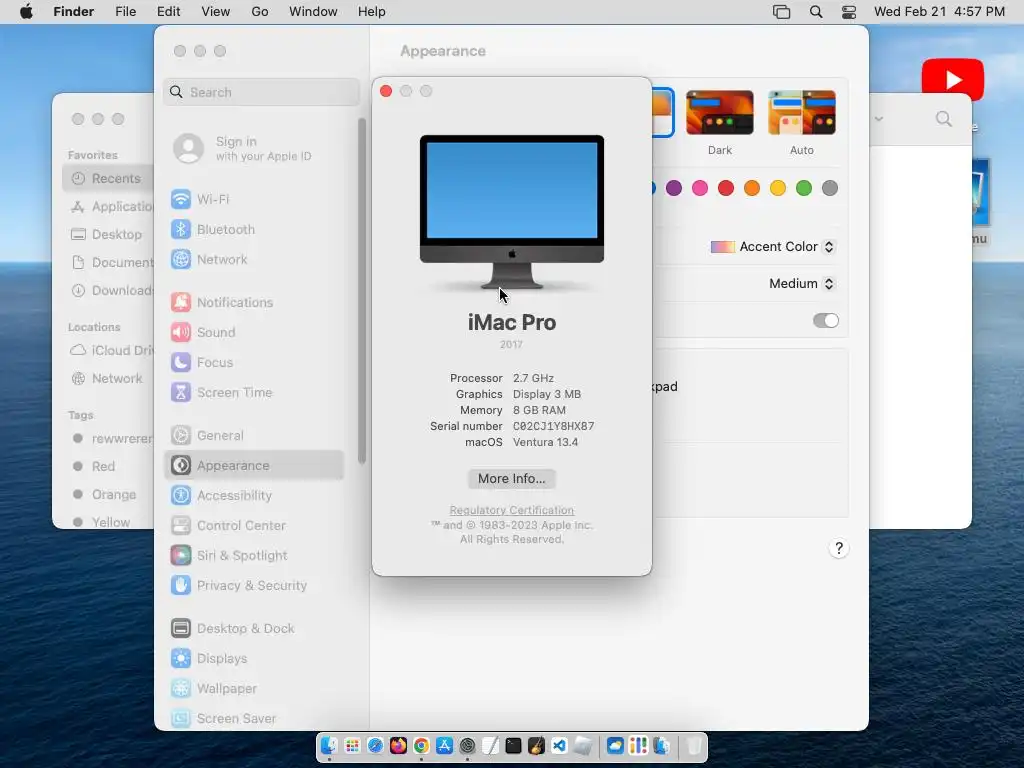1024x768 pixels.
Task: Close the About This Mac window
Action: 386,91
